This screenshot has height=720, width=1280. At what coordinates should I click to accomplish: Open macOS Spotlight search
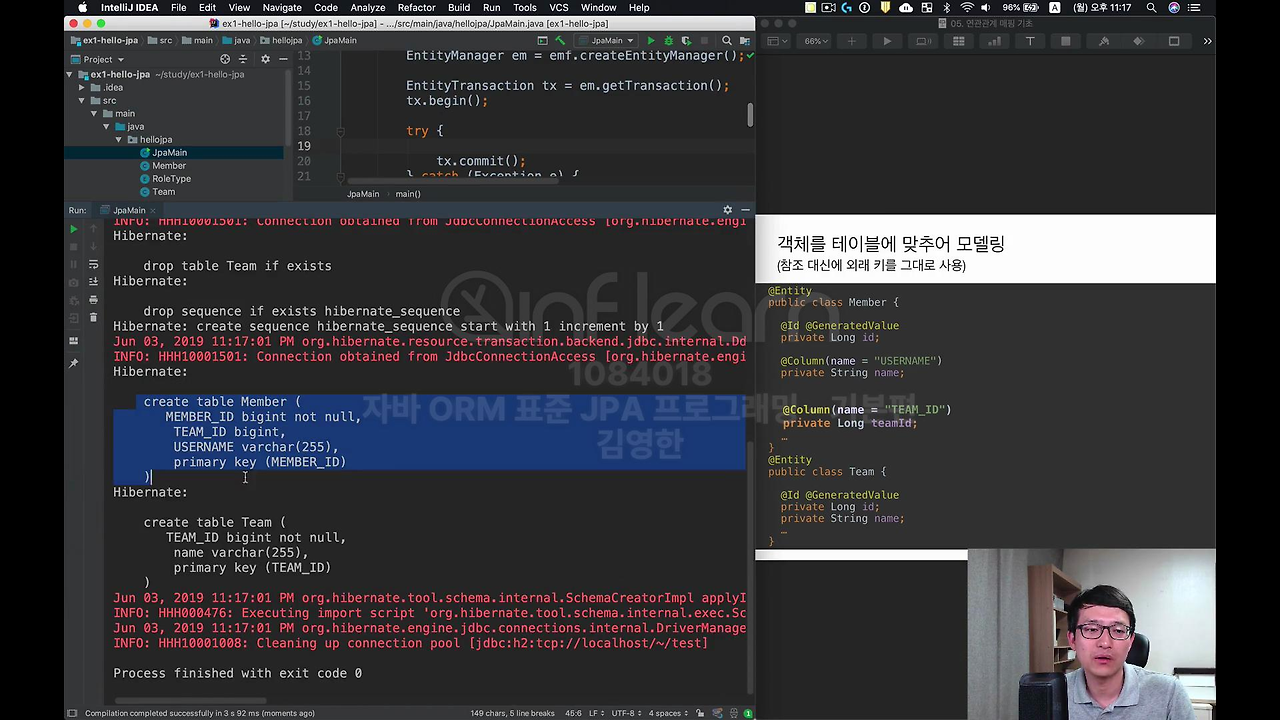point(1152,7)
